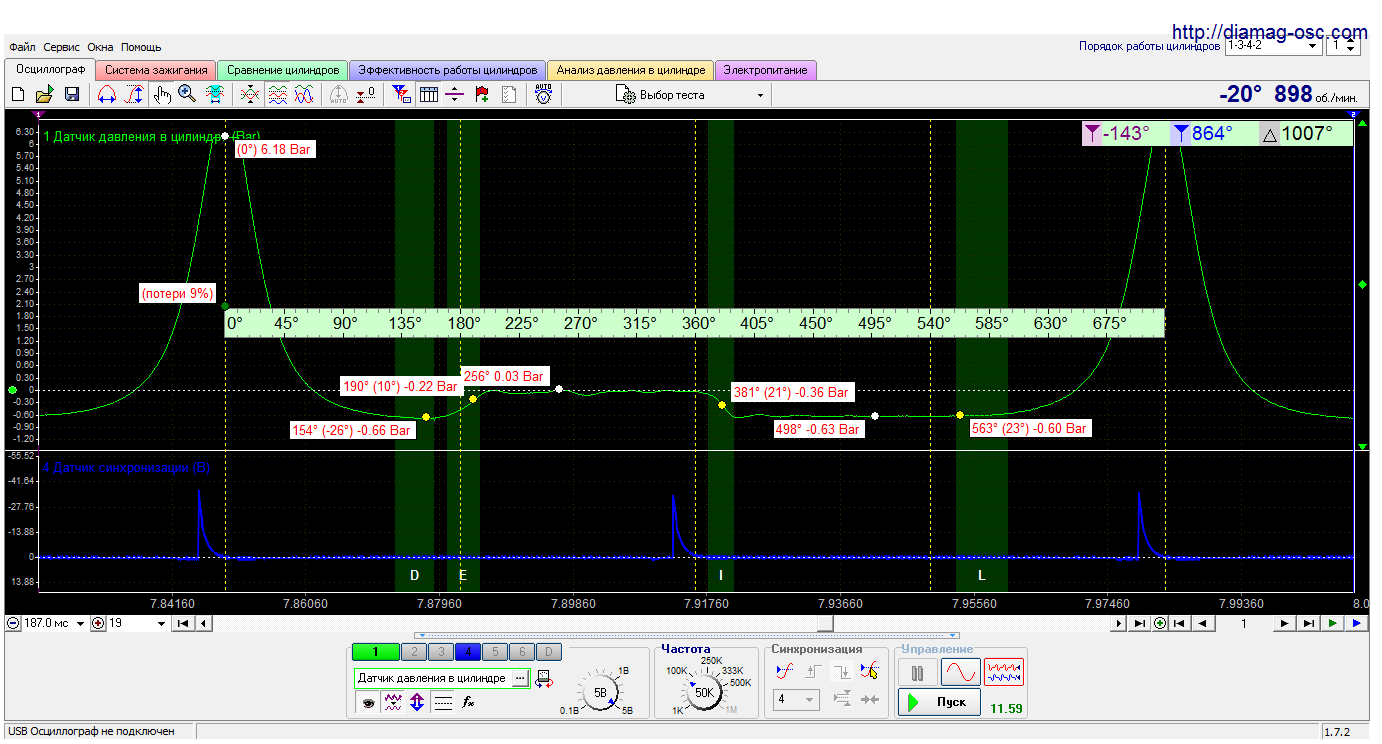Select the magnifier zoom tool

coord(187,94)
